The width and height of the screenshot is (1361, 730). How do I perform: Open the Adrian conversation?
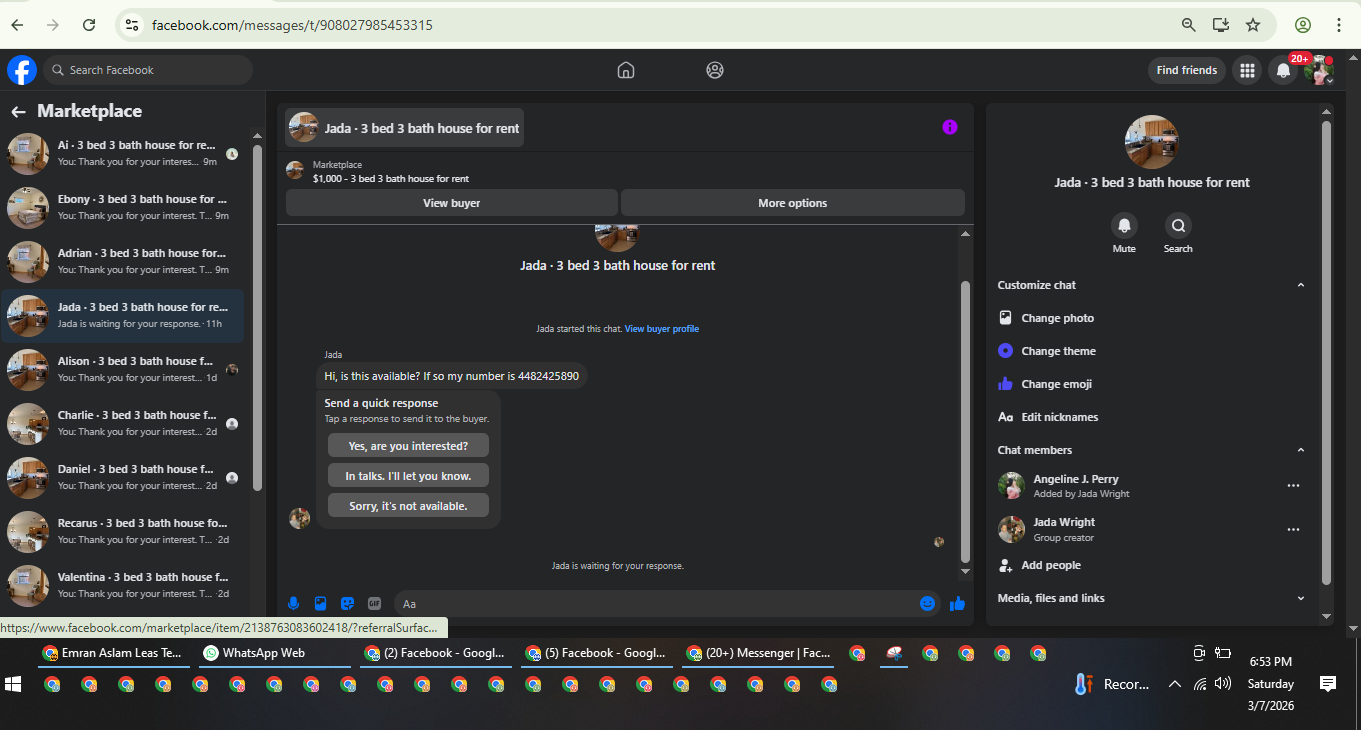coord(124,261)
